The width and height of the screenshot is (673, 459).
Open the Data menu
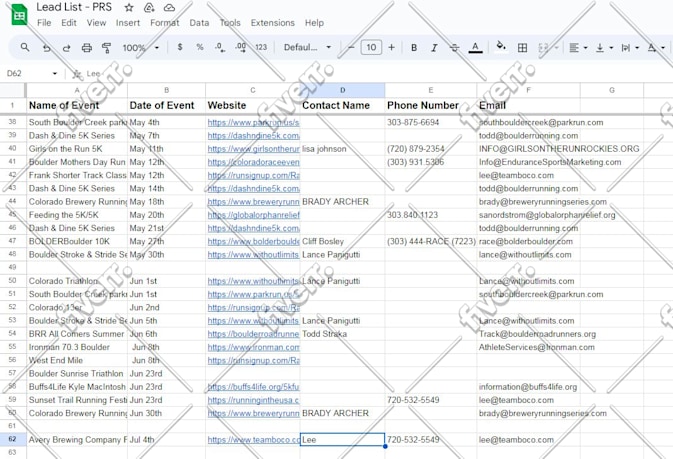tap(199, 23)
